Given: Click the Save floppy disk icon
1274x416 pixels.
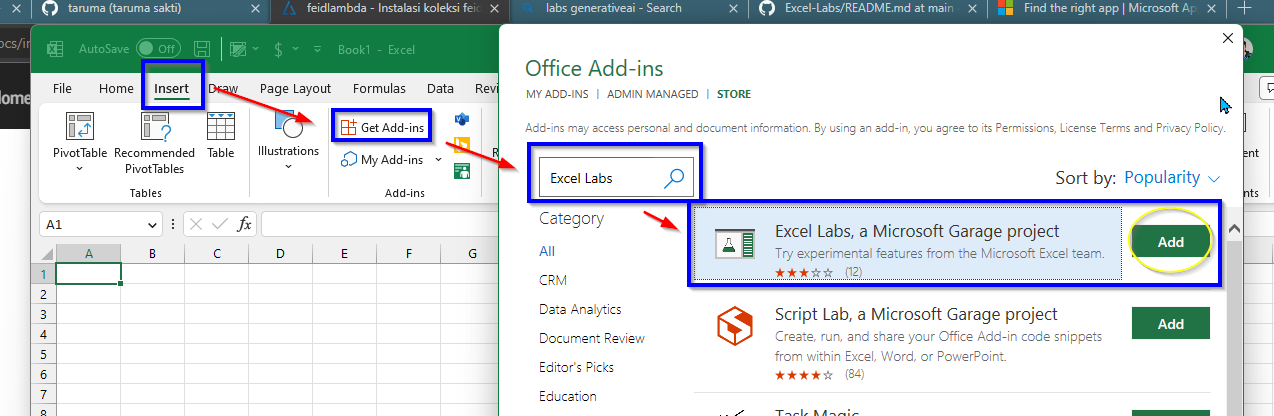Looking at the screenshot, I should (x=201, y=48).
